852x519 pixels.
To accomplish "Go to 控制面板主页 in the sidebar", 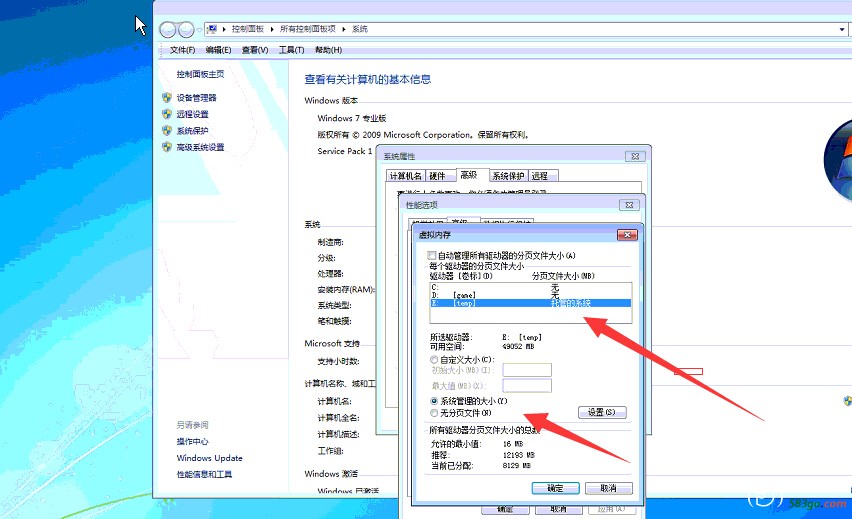I will point(200,74).
